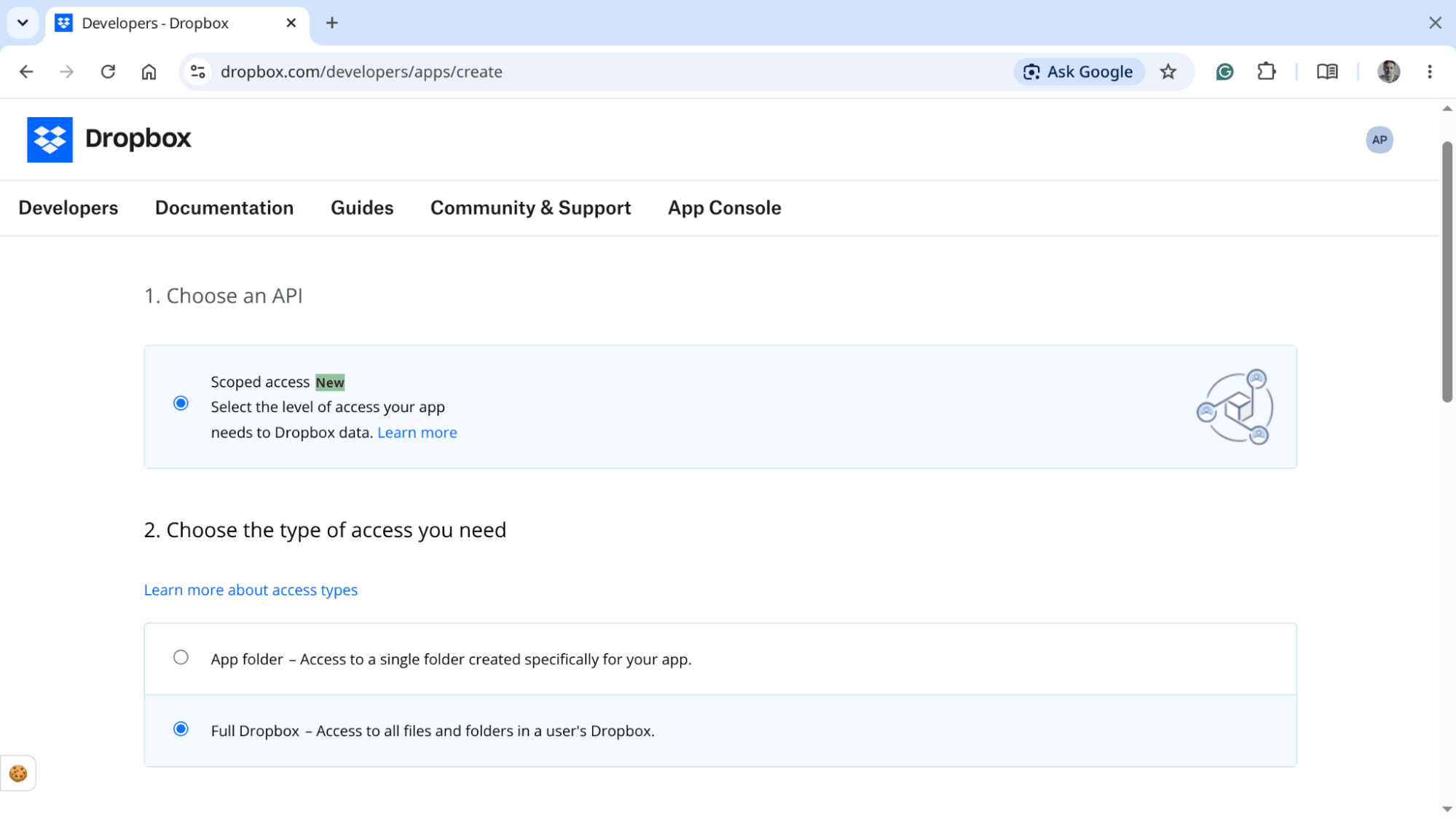The width and height of the screenshot is (1456, 819).
Task: Click the scrollbar down arrow
Action: pyautogui.click(x=1447, y=809)
